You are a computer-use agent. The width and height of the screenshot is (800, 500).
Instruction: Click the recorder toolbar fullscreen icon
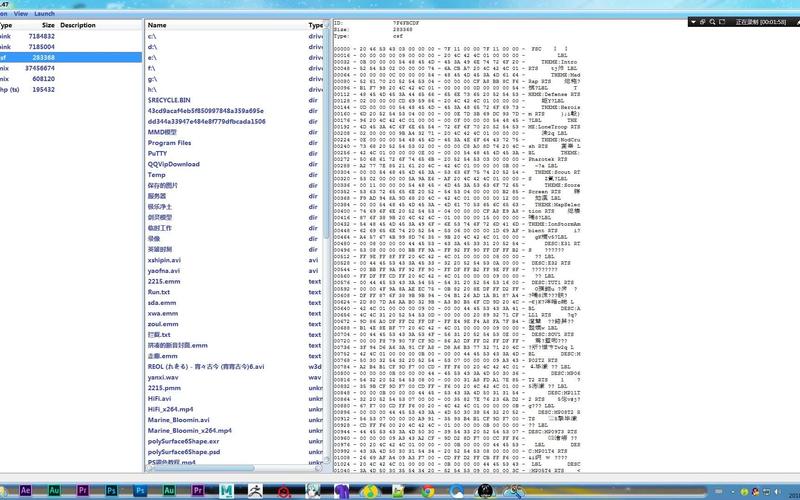coord(722,22)
